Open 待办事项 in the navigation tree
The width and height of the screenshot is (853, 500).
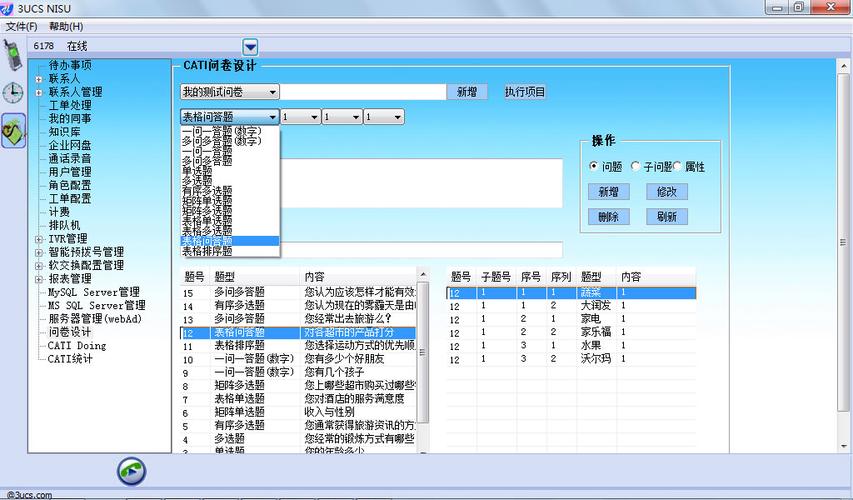pos(70,65)
